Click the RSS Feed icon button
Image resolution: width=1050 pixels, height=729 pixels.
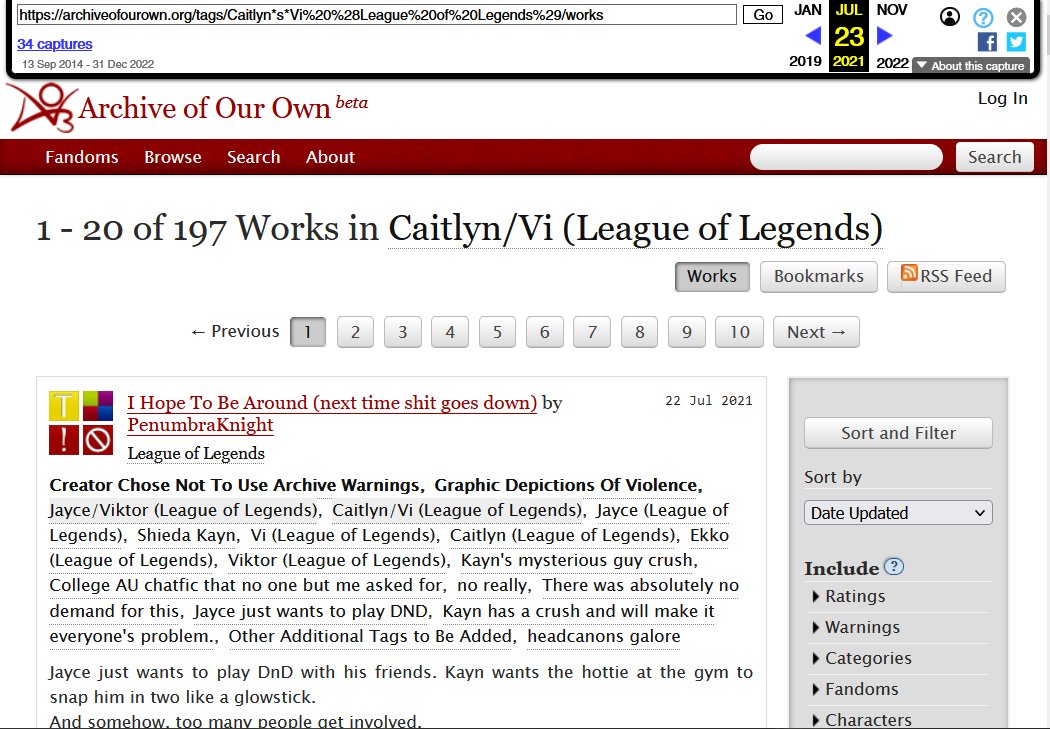pos(946,276)
